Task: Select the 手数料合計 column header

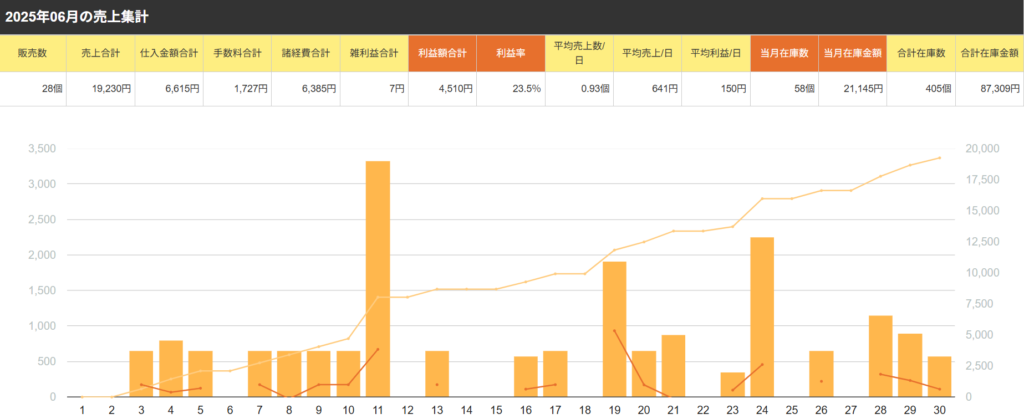Action: tap(238, 54)
